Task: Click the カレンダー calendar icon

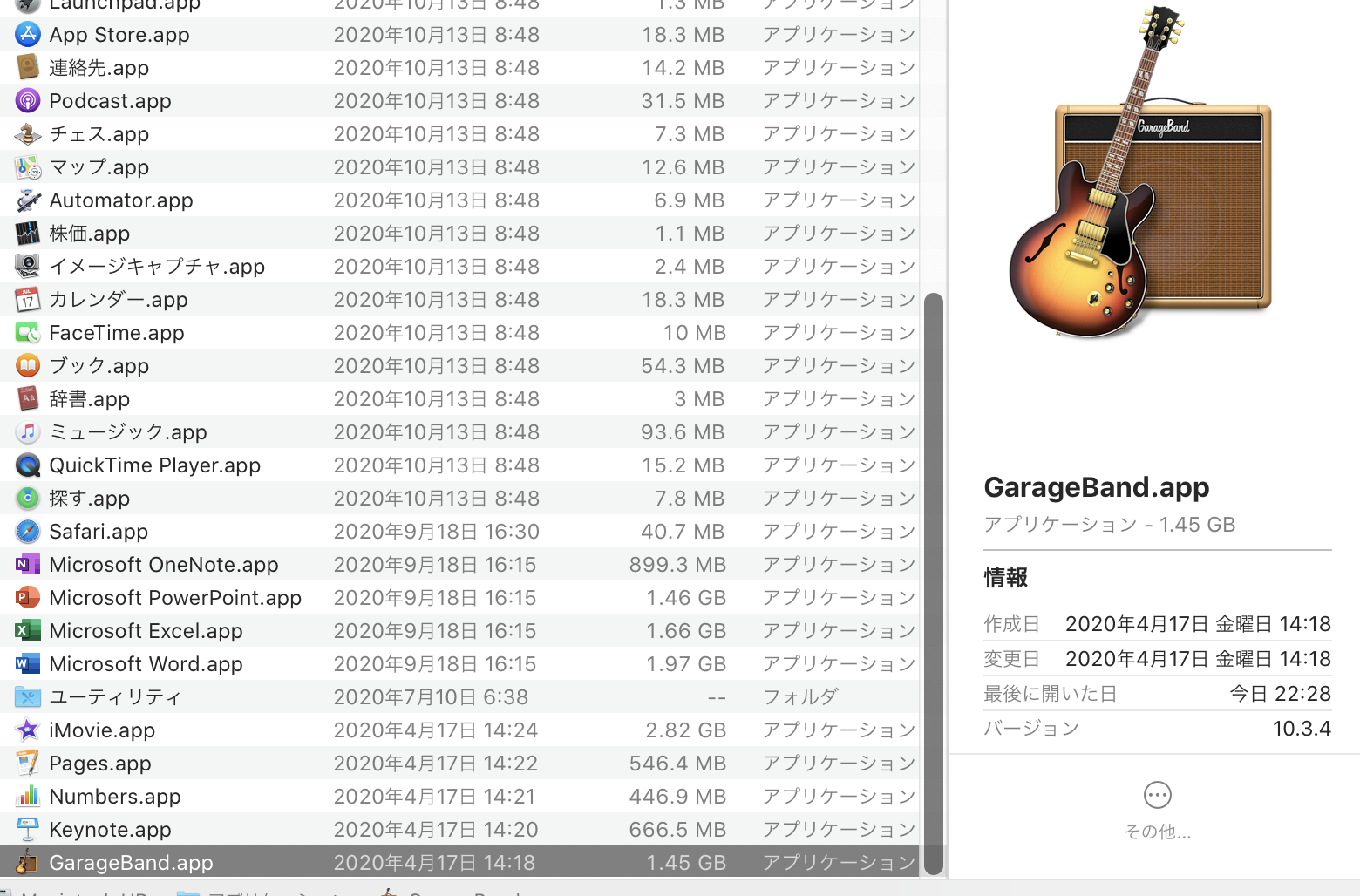Action: [28, 299]
